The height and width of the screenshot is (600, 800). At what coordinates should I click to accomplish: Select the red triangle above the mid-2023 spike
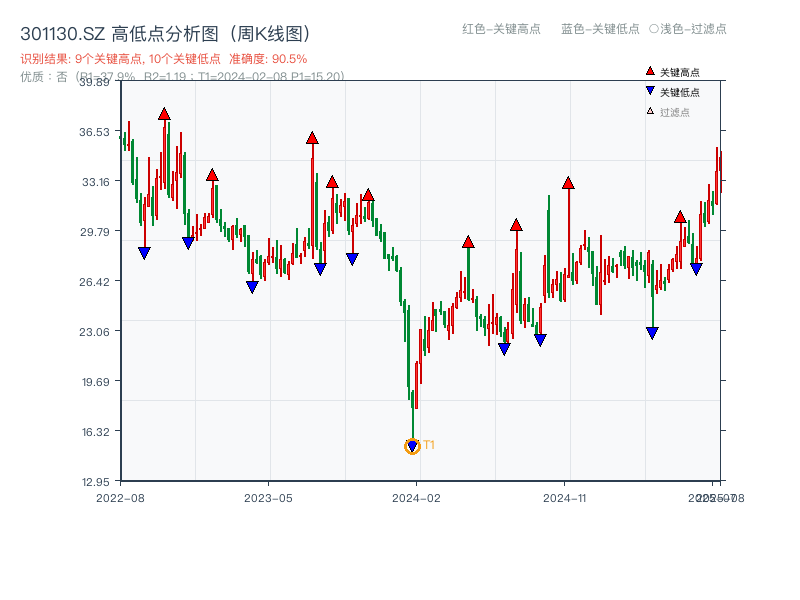312,139
